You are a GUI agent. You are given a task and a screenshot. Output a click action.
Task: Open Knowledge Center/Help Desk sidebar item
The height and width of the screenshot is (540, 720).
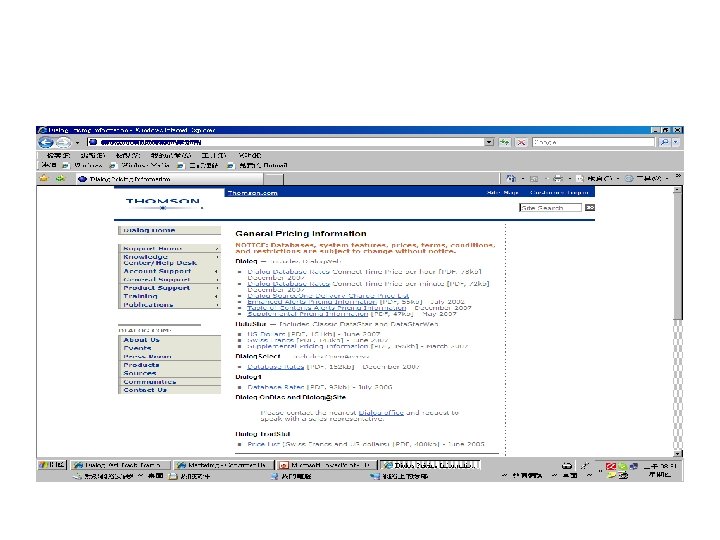click(x=169, y=260)
